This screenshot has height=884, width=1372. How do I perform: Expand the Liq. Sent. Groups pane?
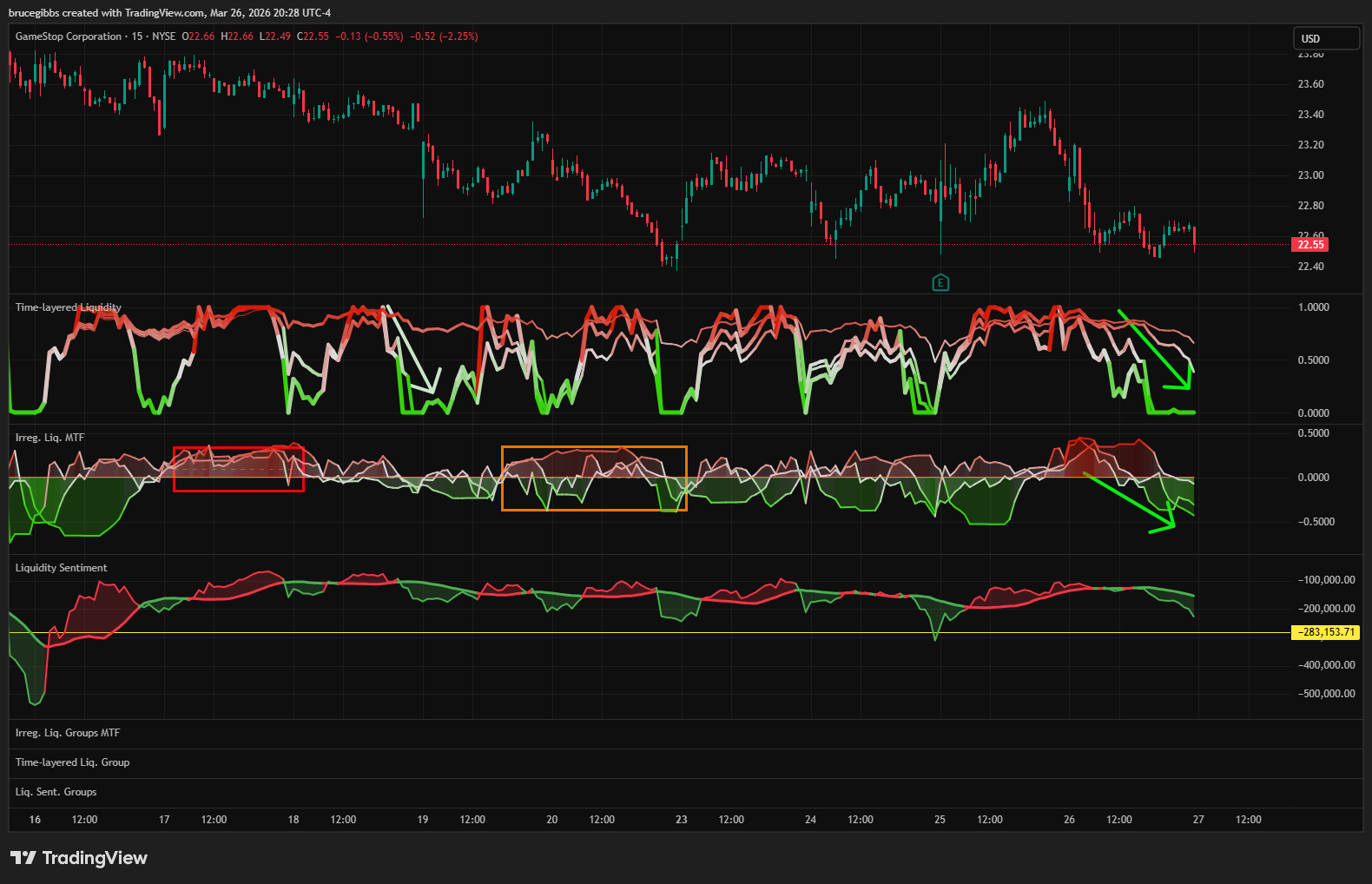pyautogui.click(x=56, y=792)
